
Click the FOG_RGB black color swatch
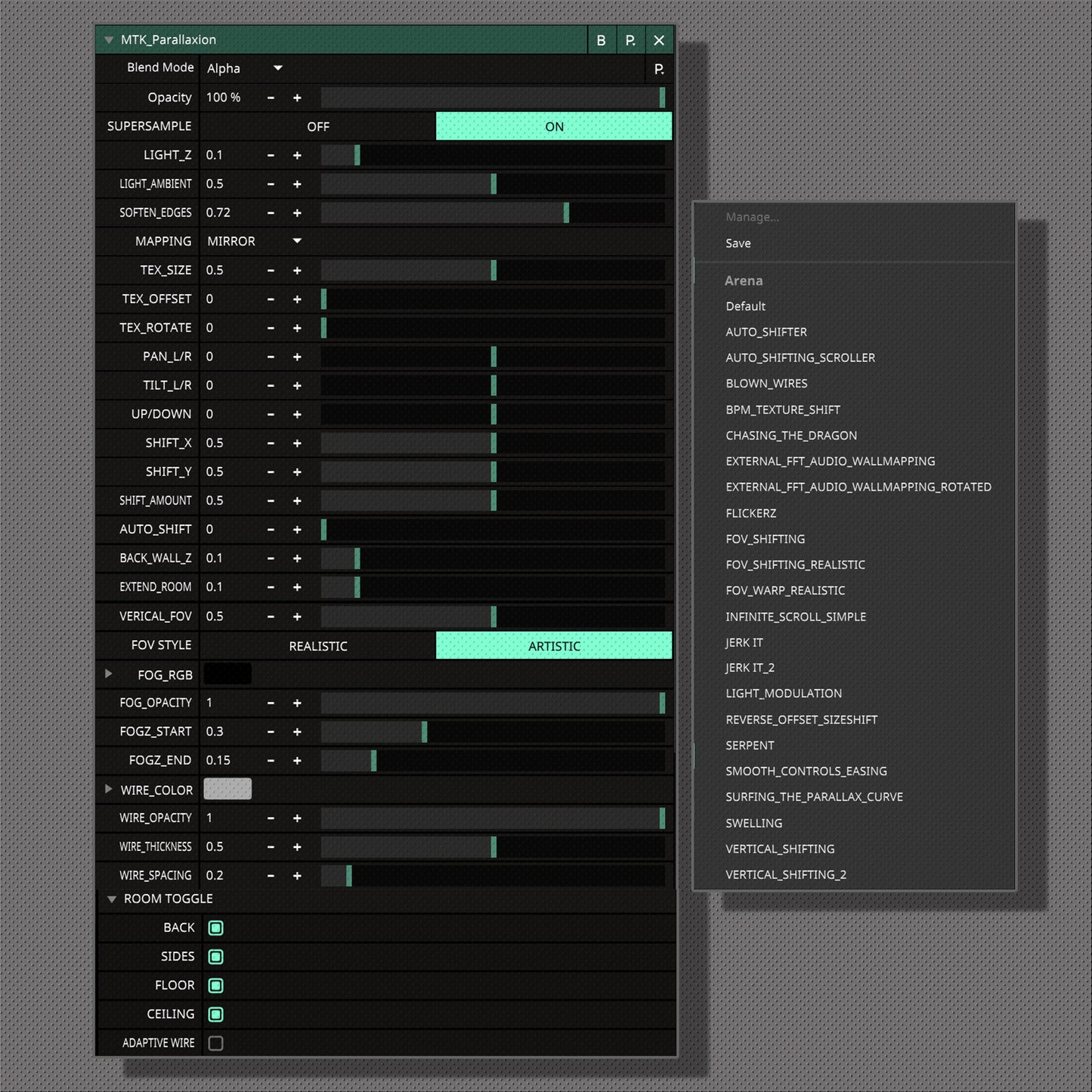point(227,673)
